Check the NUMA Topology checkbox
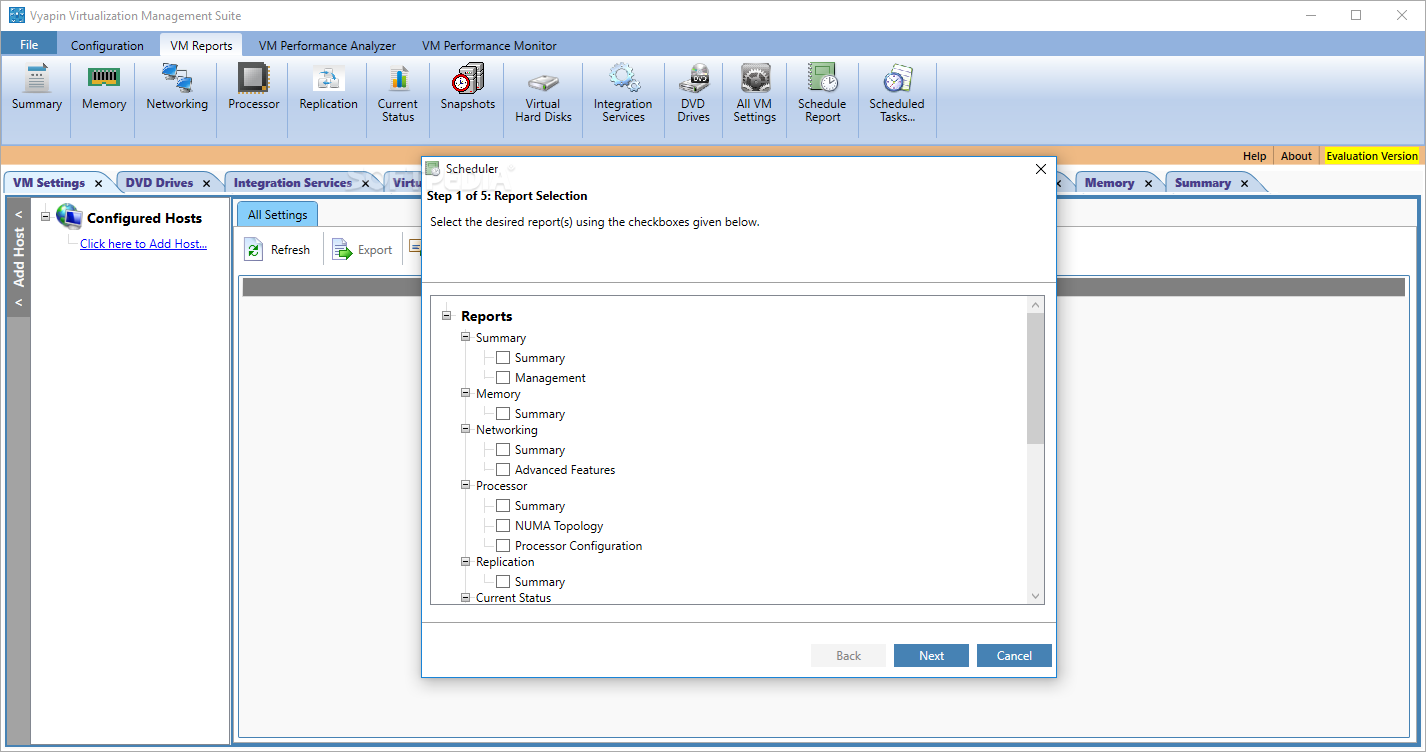 [503, 526]
